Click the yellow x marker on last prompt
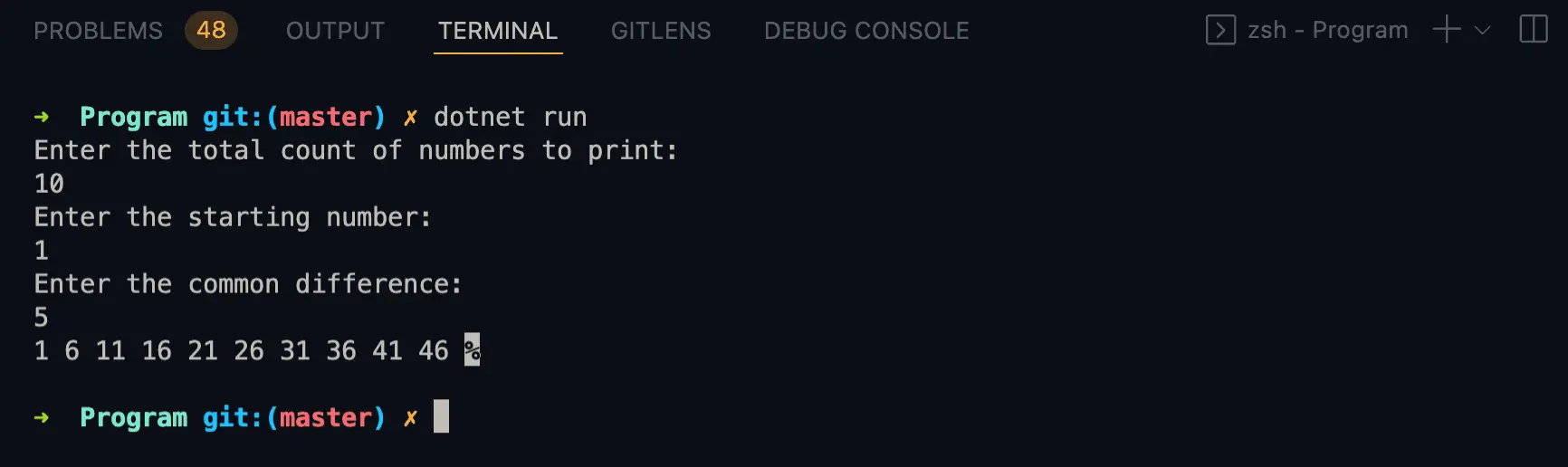The image size is (1568, 467). tap(410, 418)
